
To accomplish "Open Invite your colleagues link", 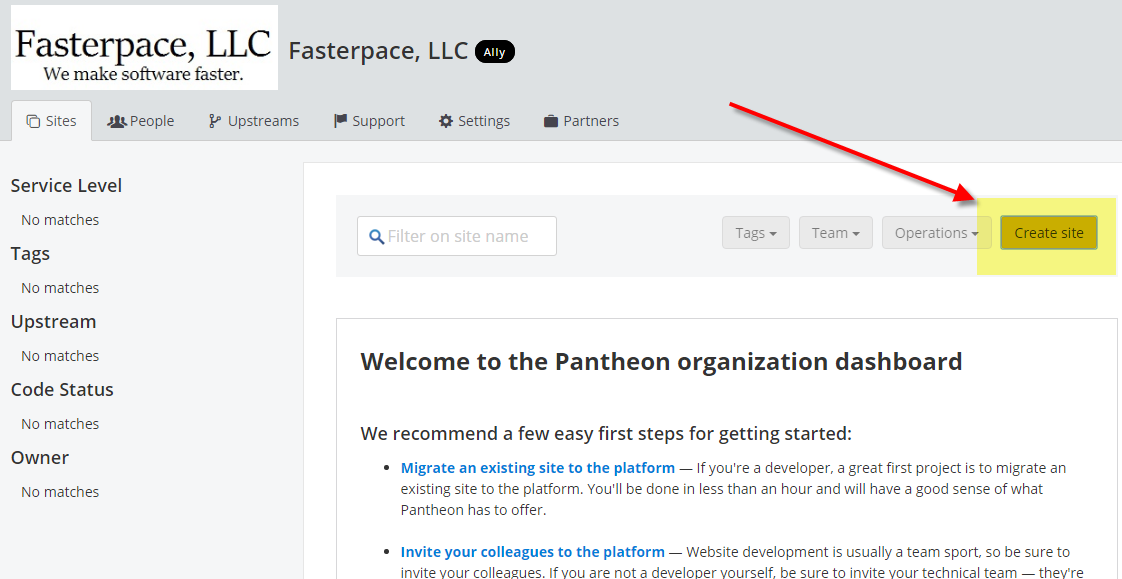I will pyautogui.click(x=532, y=552).
